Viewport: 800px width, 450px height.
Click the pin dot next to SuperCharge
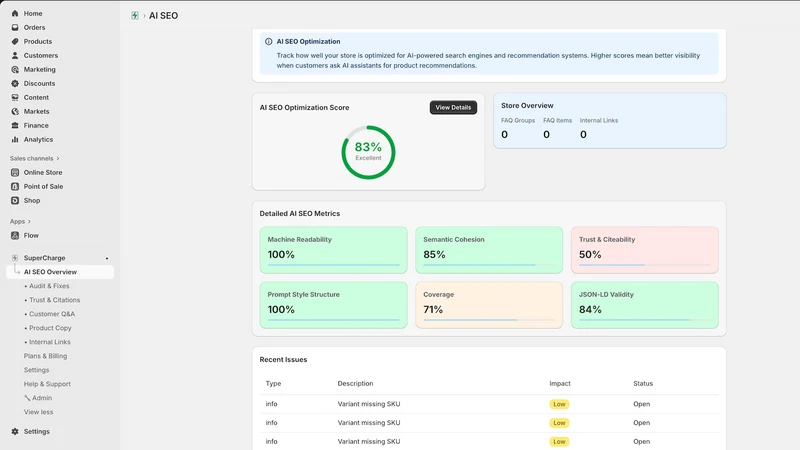[107, 258]
